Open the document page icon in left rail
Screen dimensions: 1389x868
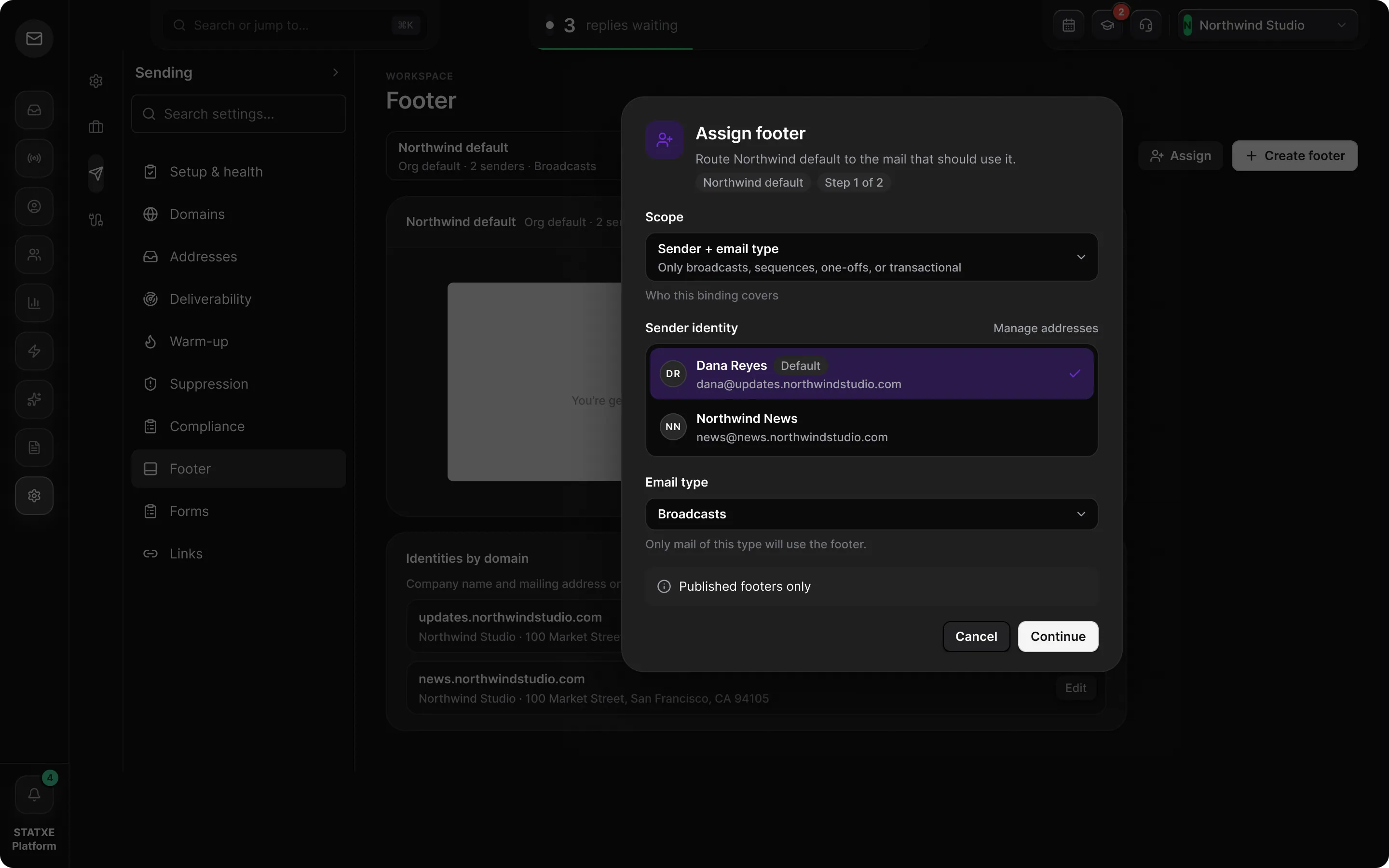pyautogui.click(x=34, y=447)
